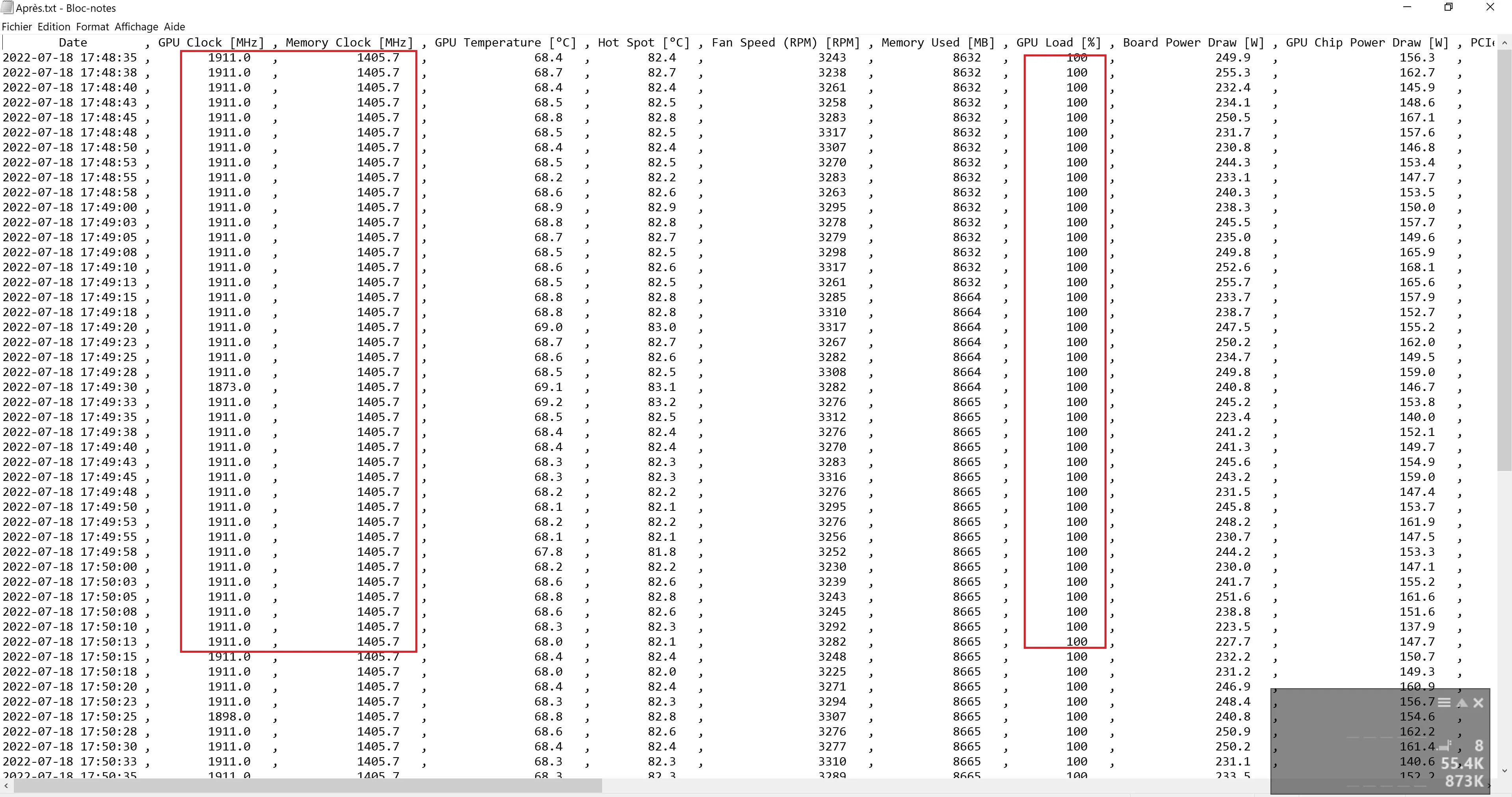This screenshot has height=797, width=1512.
Task: Click vertical scrollbar down arrow
Action: (1504, 771)
